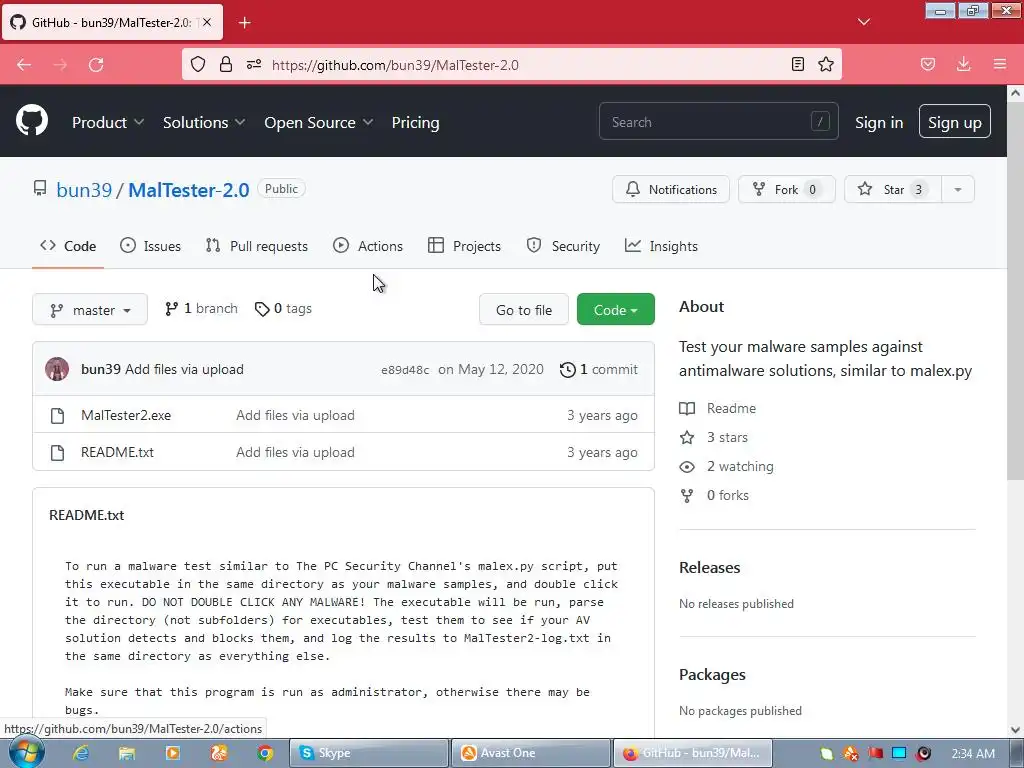Expand the Star lists dropdown arrow

coord(958,189)
